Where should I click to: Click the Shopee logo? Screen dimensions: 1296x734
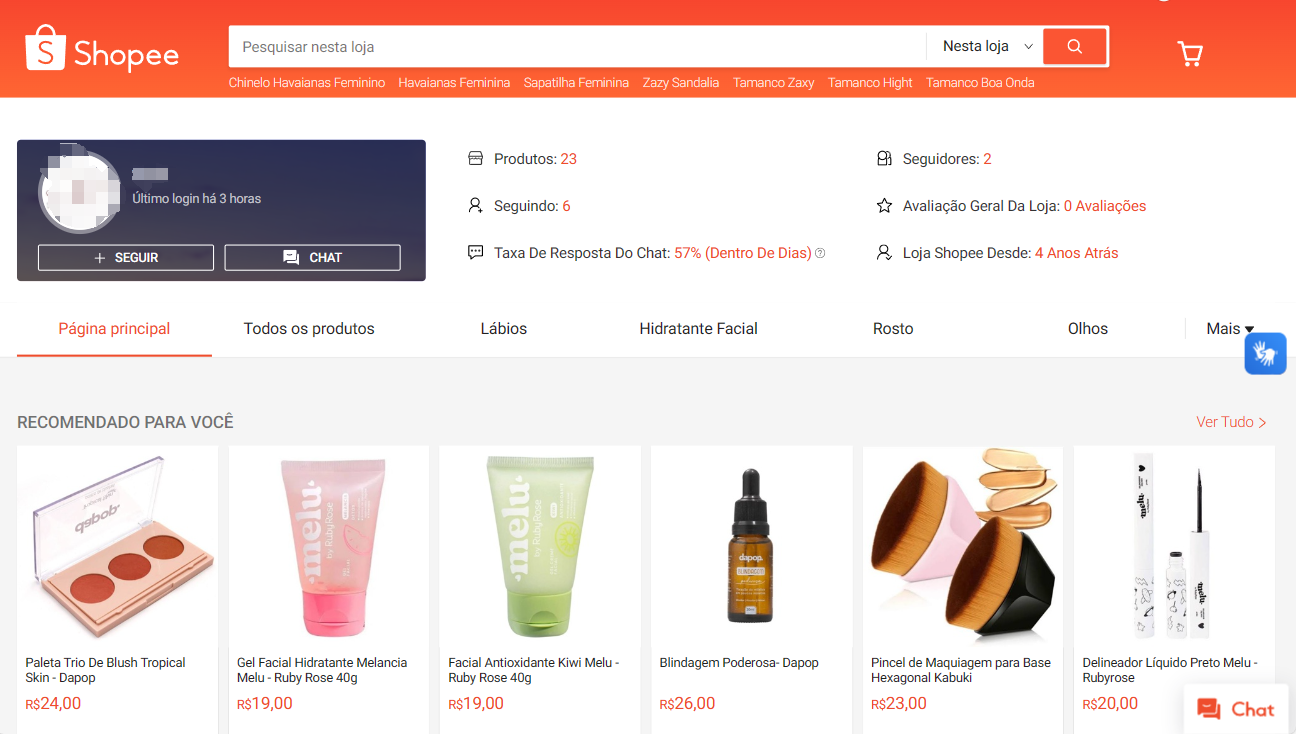(x=102, y=48)
